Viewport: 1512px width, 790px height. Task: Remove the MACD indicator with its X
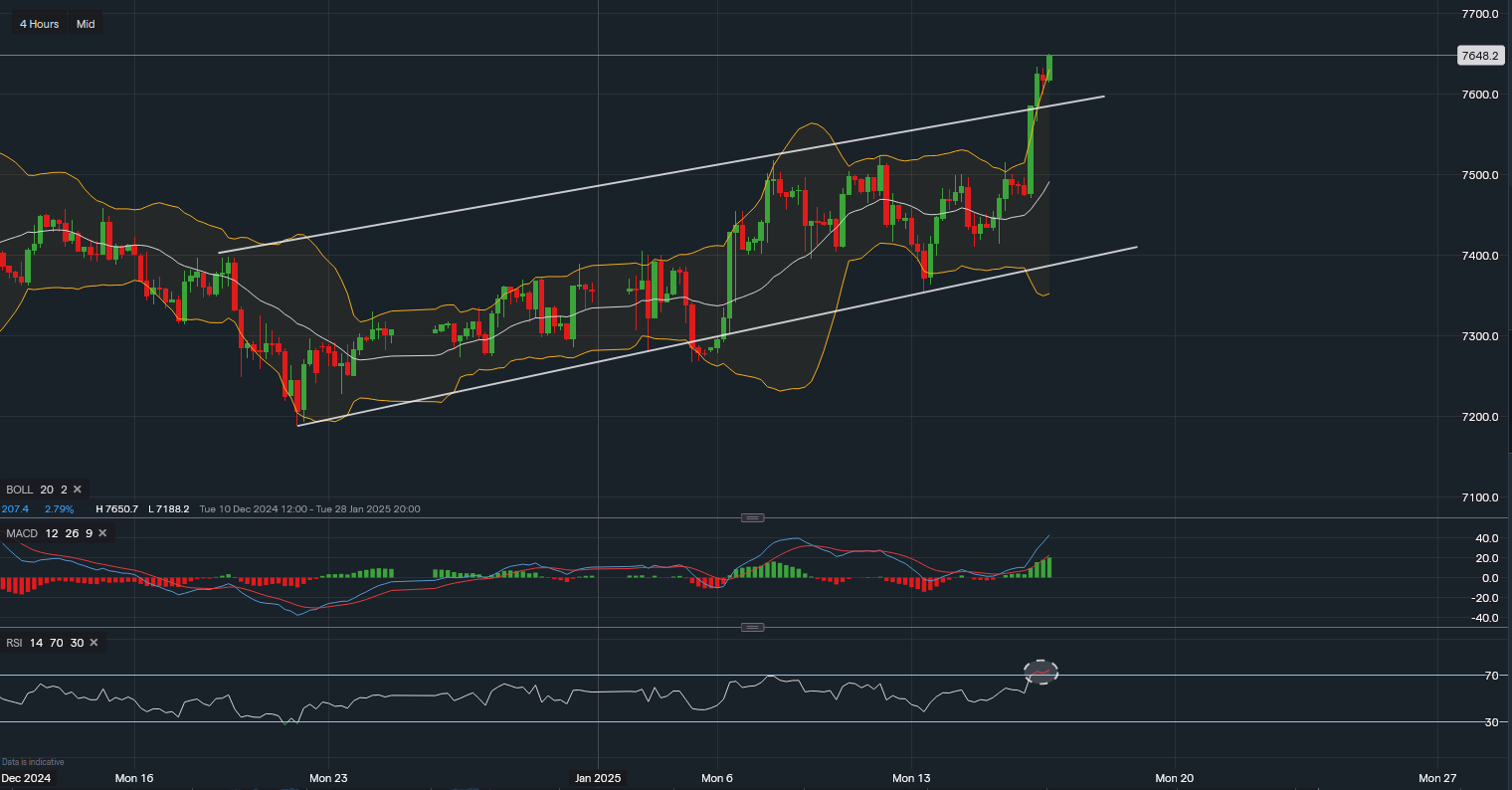tap(101, 533)
